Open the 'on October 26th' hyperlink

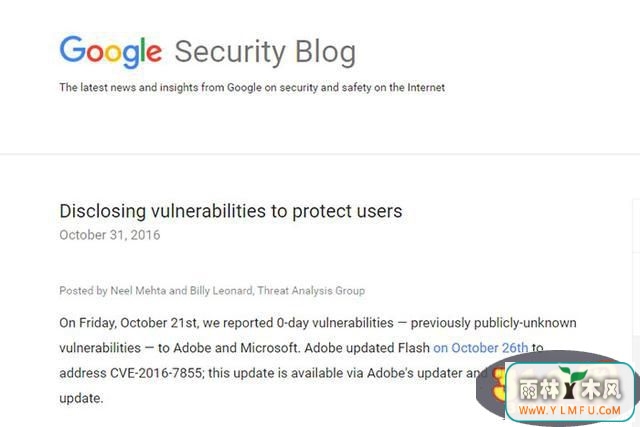[x=480, y=348]
